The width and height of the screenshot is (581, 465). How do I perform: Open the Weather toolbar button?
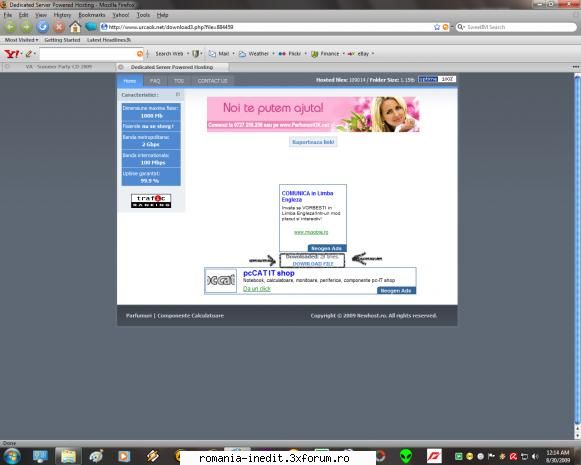[254, 54]
